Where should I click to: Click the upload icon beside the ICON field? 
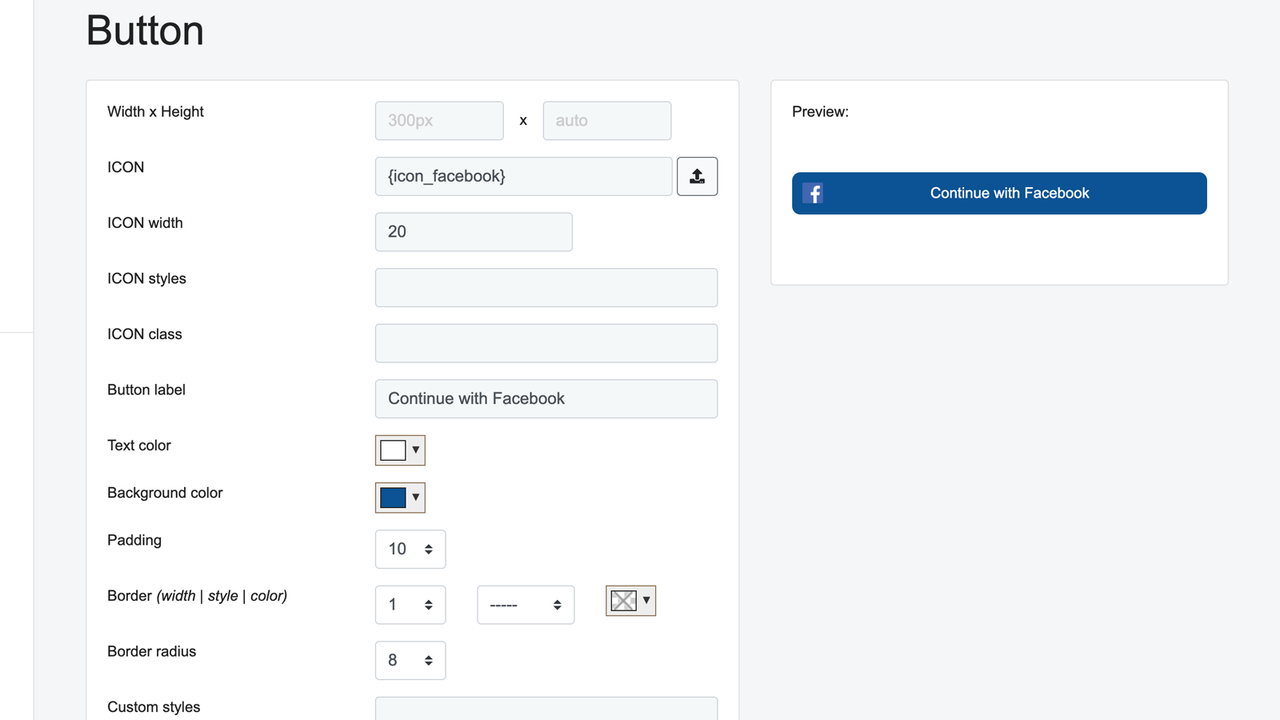point(697,176)
